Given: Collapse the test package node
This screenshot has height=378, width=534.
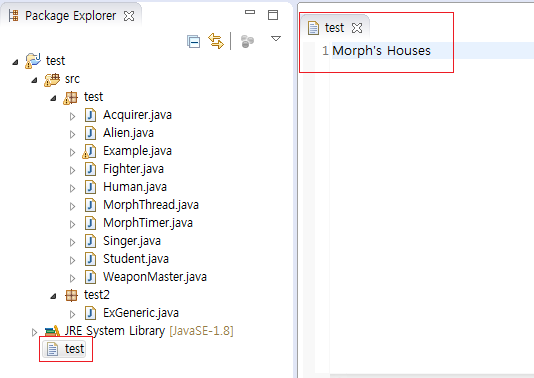Looking at the screenshot, I should 53,98.
